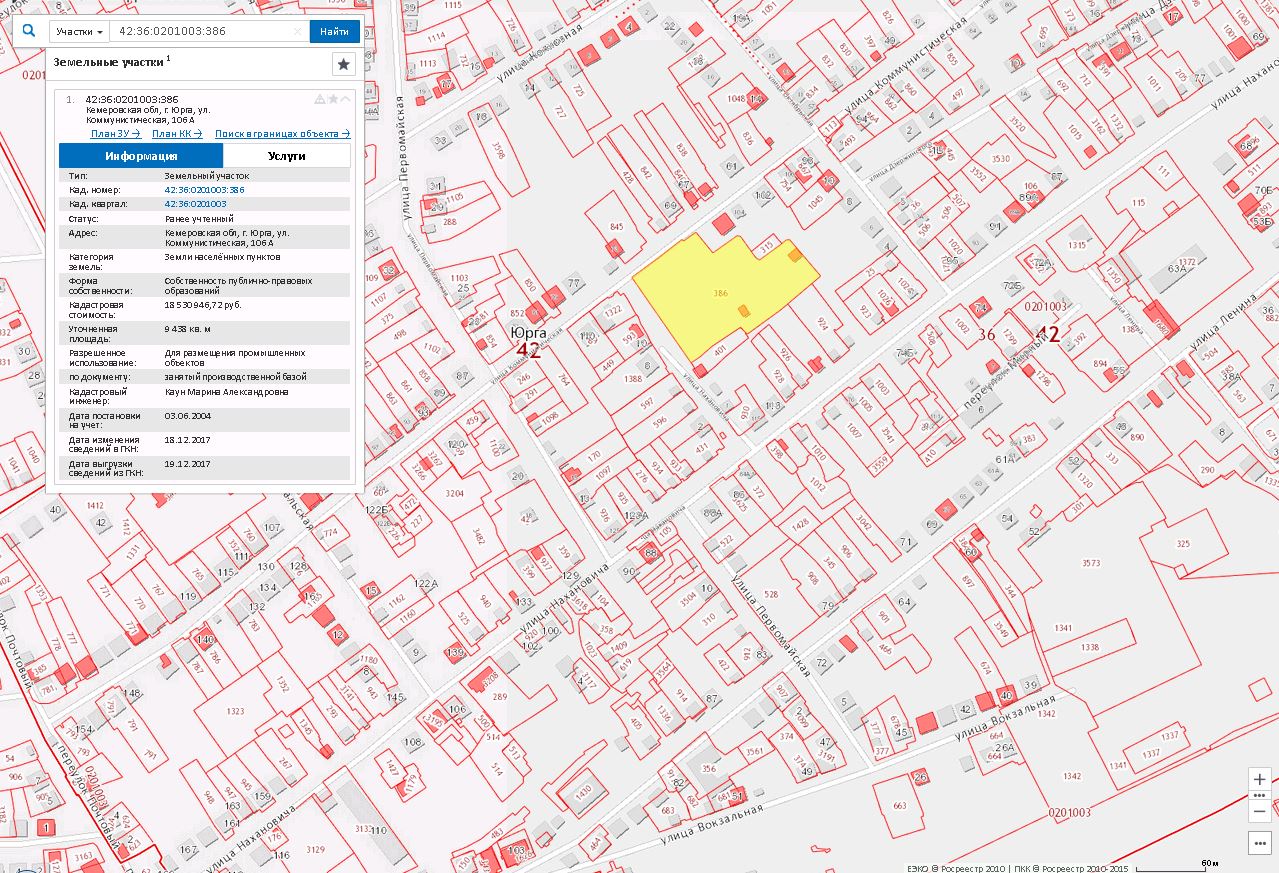Viewport: 1279px width, 873px height.
Task: Open the Участки search type dropdown
Action: pos(79,32)
